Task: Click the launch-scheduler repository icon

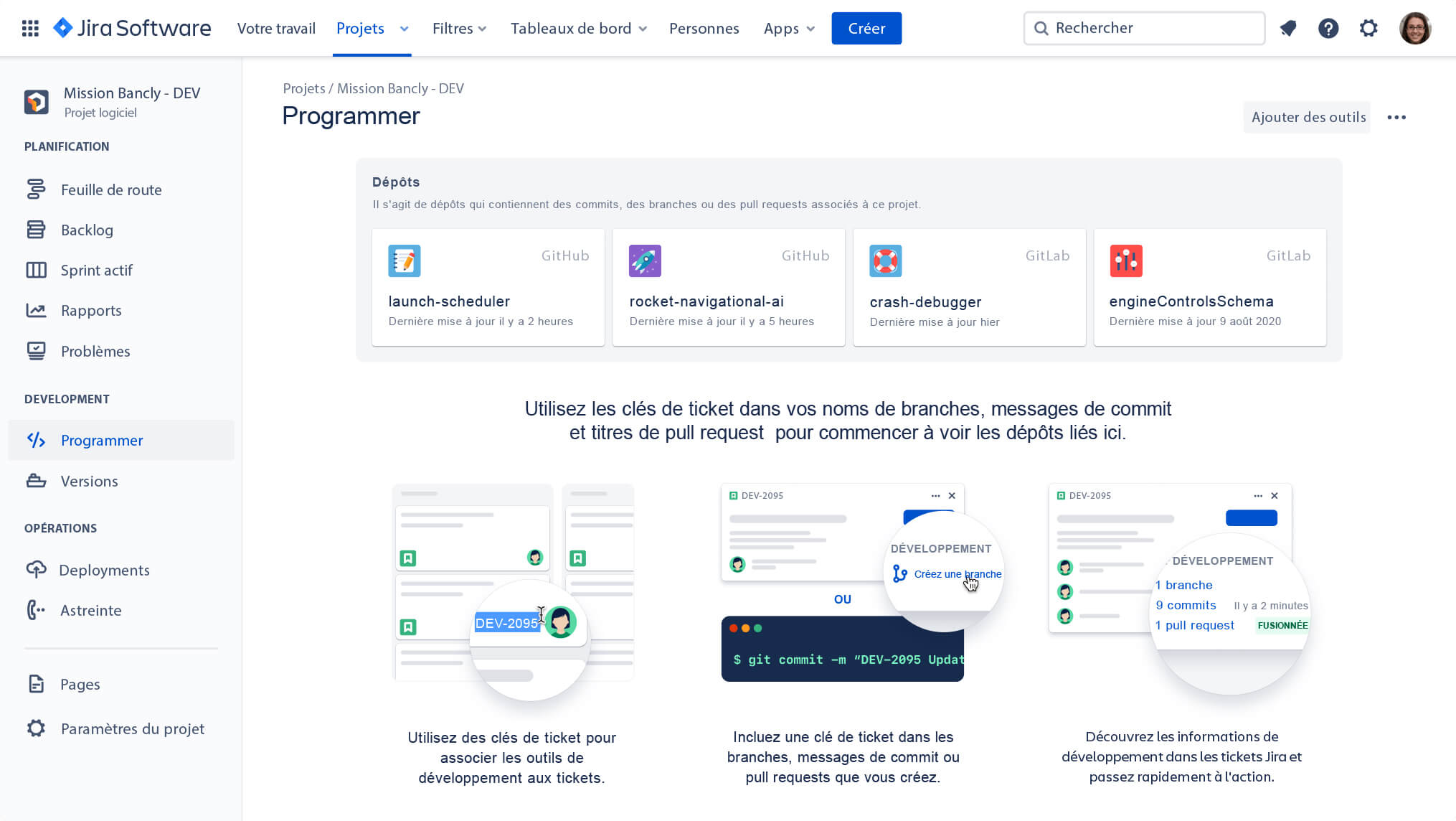Action: click(x=404, y=261)
